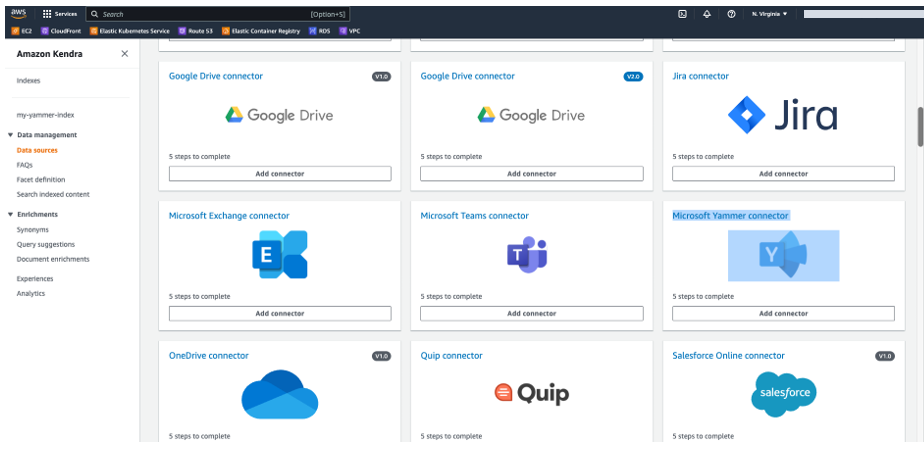Open the AWS home logo
924x464 pixels.
pos(18,14)
